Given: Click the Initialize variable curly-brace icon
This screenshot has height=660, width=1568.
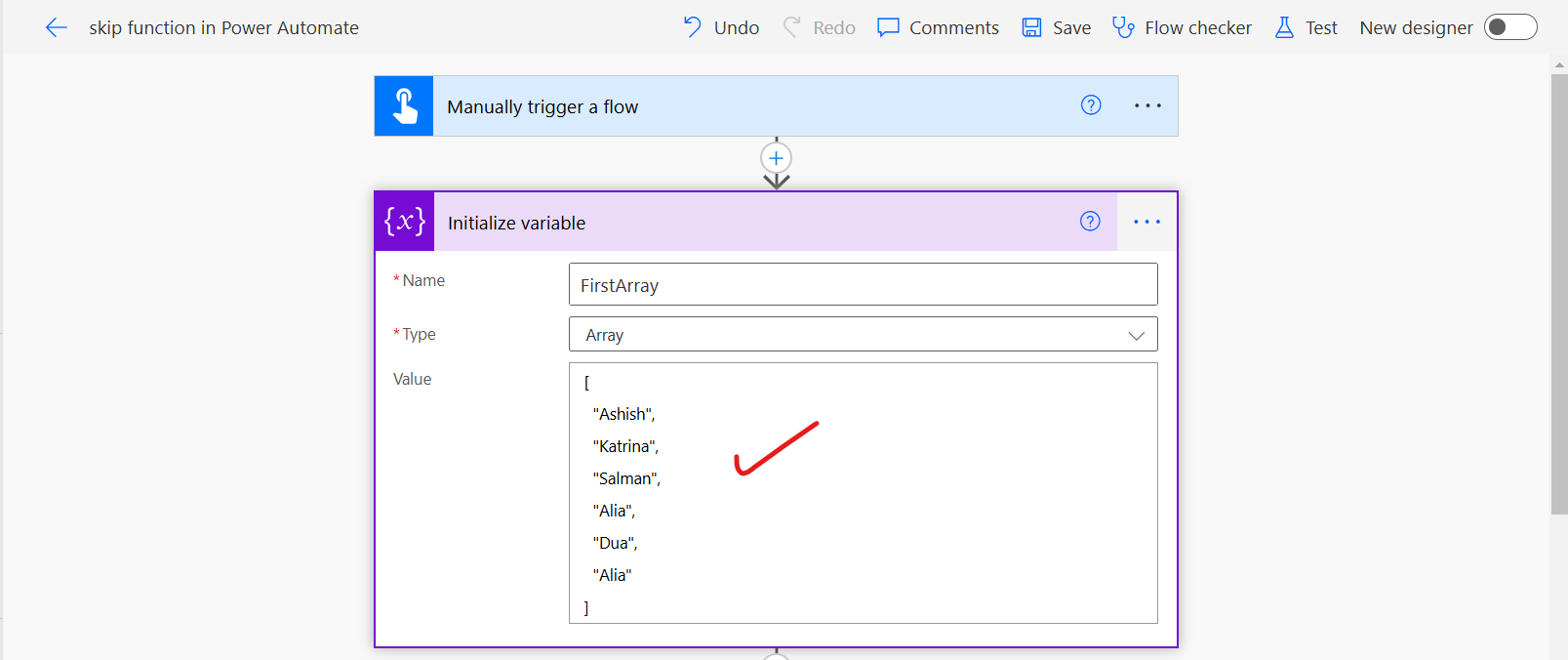Looking at the screenshot, I should (404, 222).
